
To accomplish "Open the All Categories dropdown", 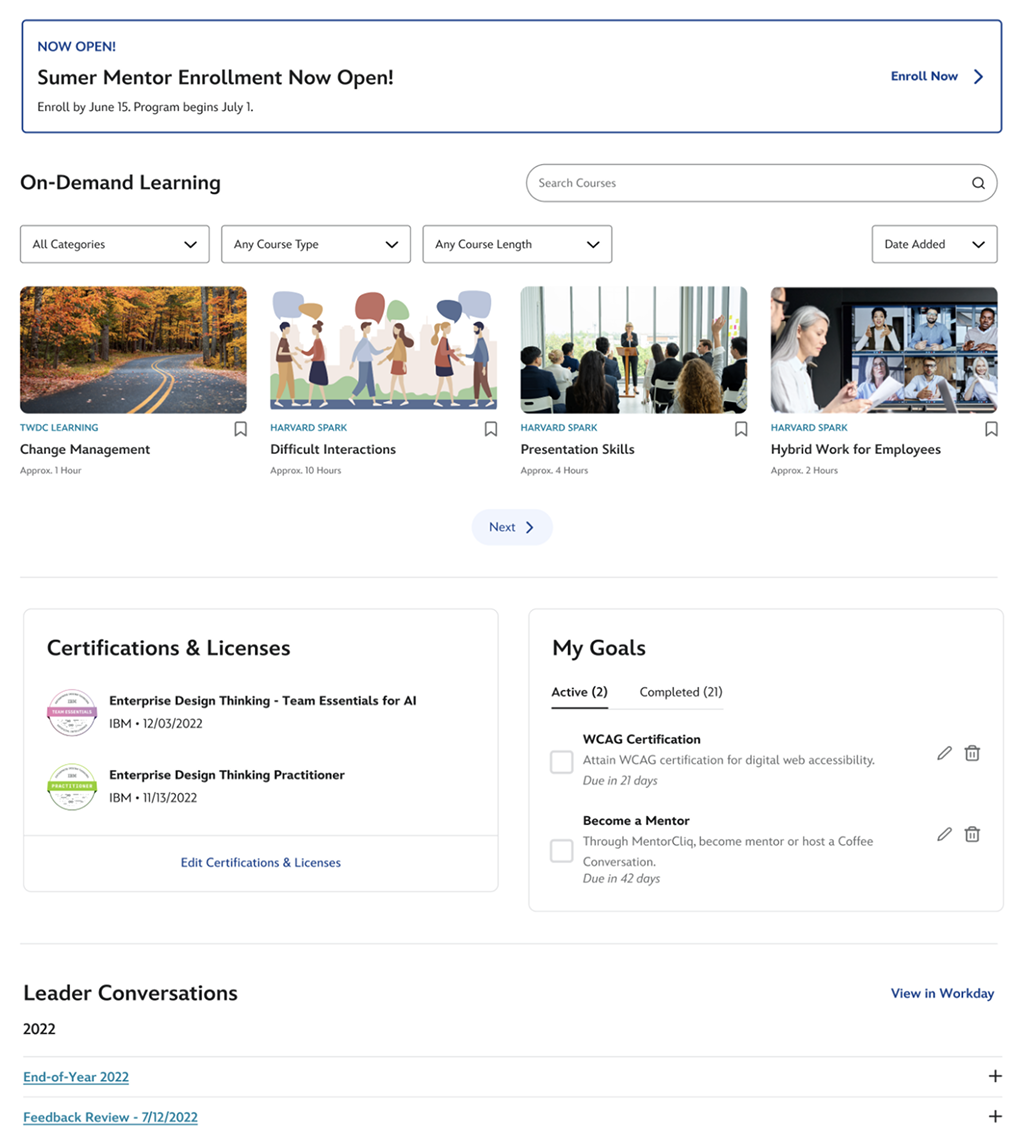I will pyautogui.click(x=115, y=244).
